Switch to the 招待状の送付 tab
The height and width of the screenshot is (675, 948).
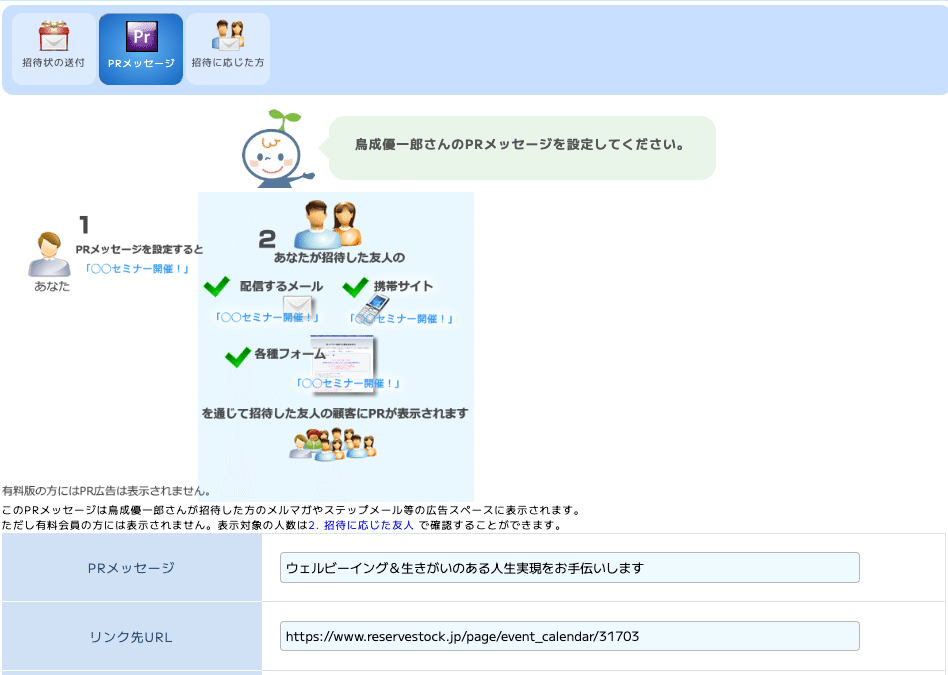pos(52,48)
